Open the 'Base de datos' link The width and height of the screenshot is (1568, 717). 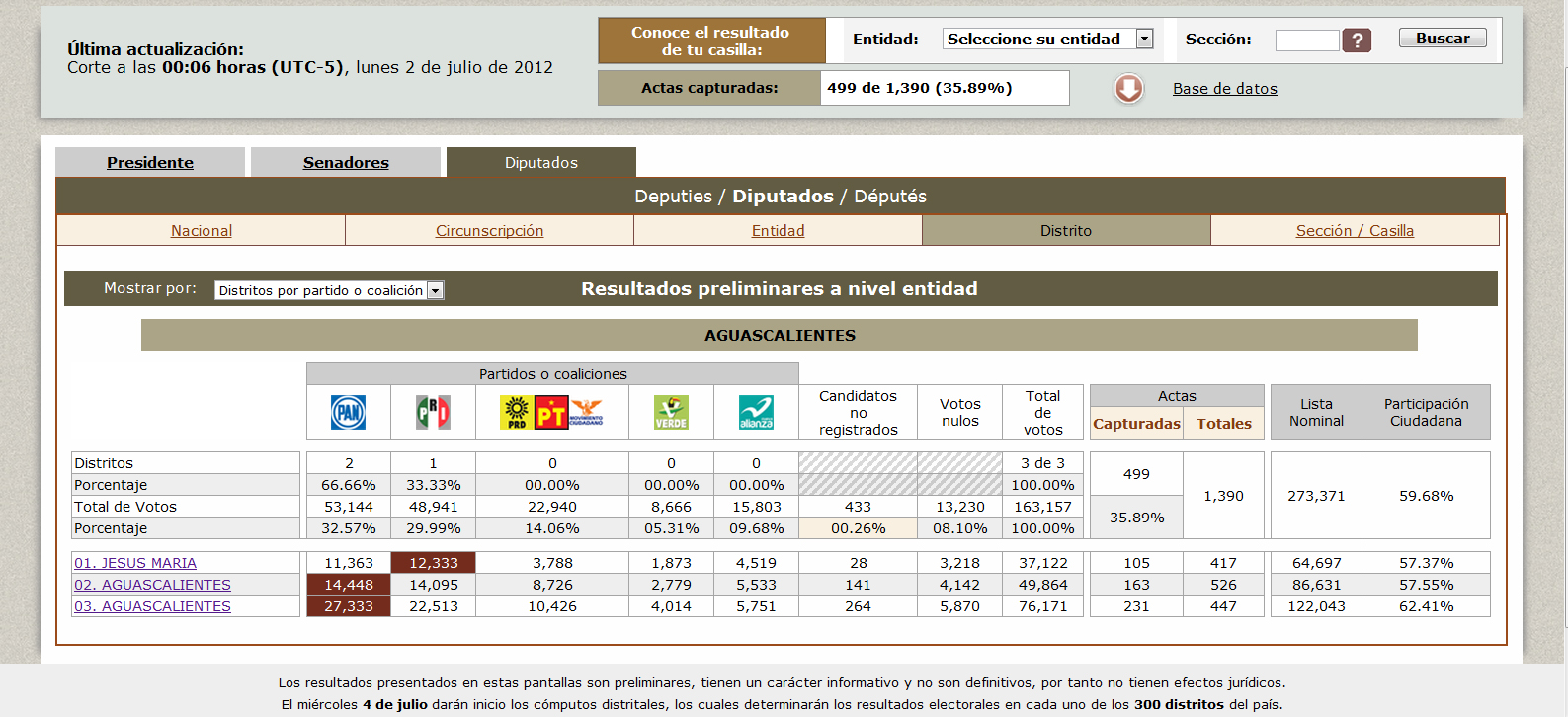(1224, 89)
